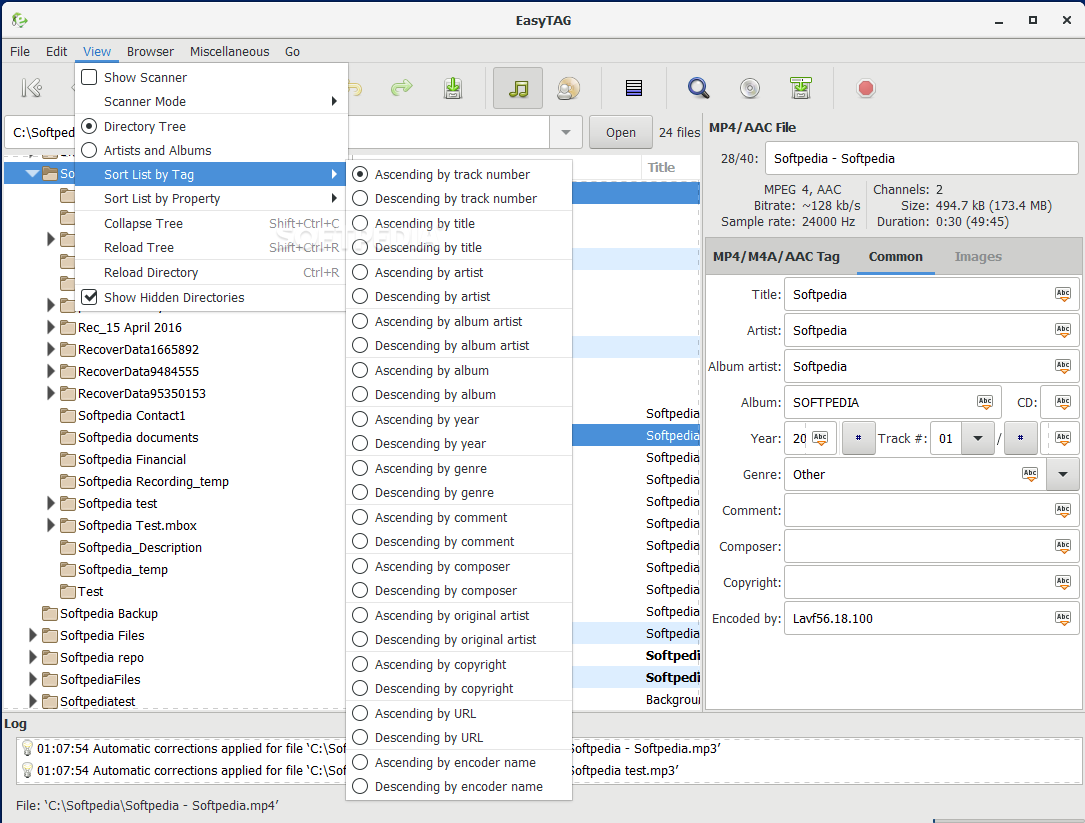
Task: Choose Descending by year sort
Action: 459,444
